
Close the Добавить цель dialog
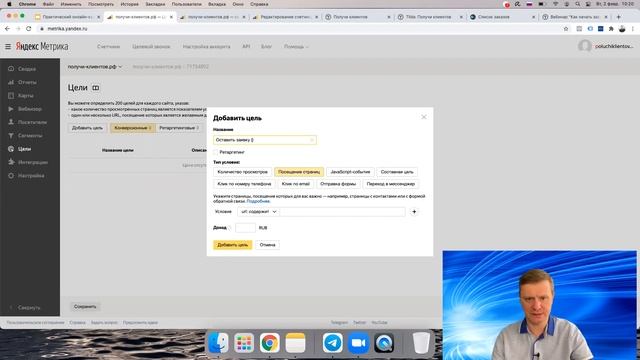424,117
